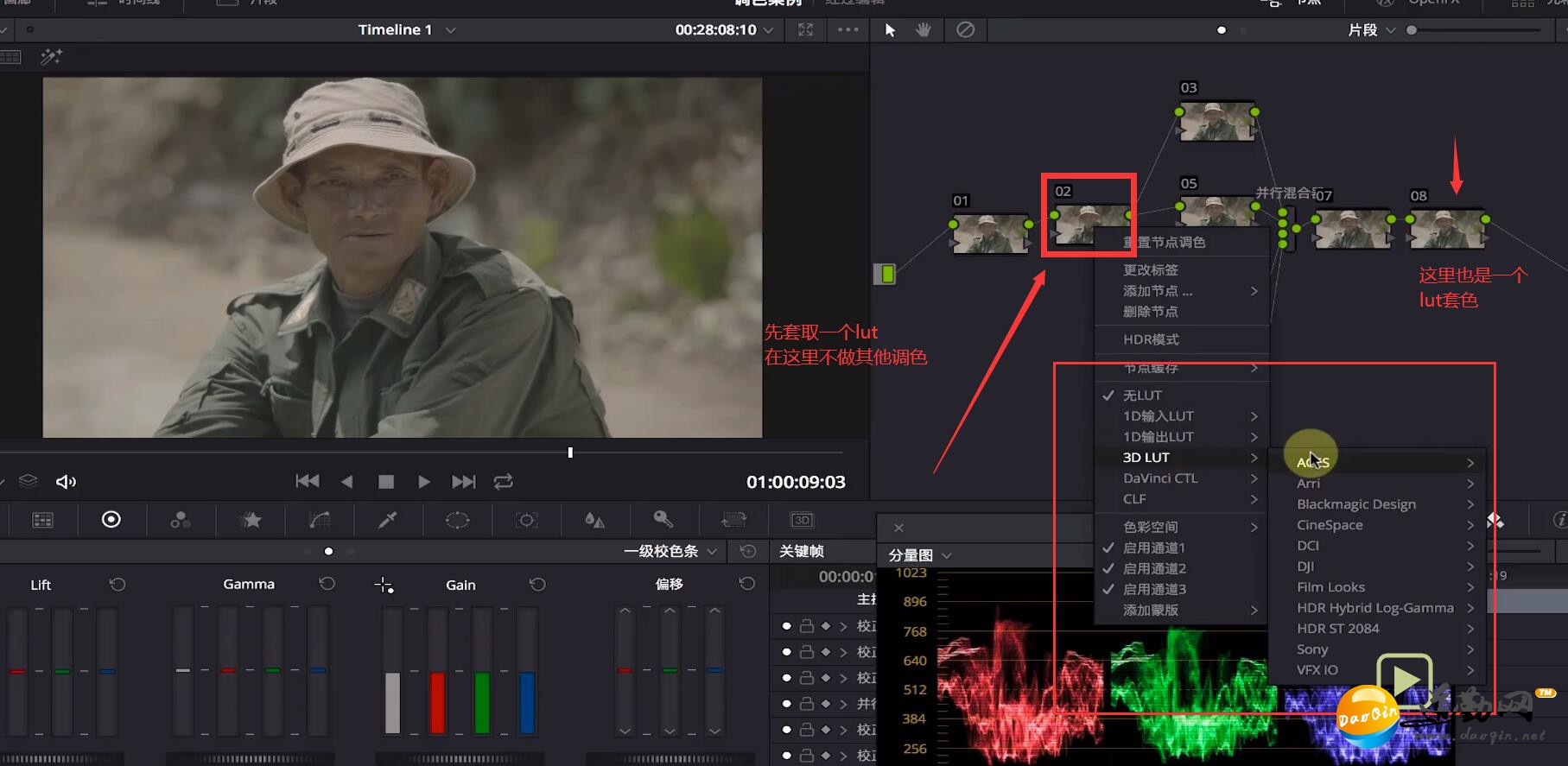
Task: Stop playback
Action: click(x=386, y=482)
